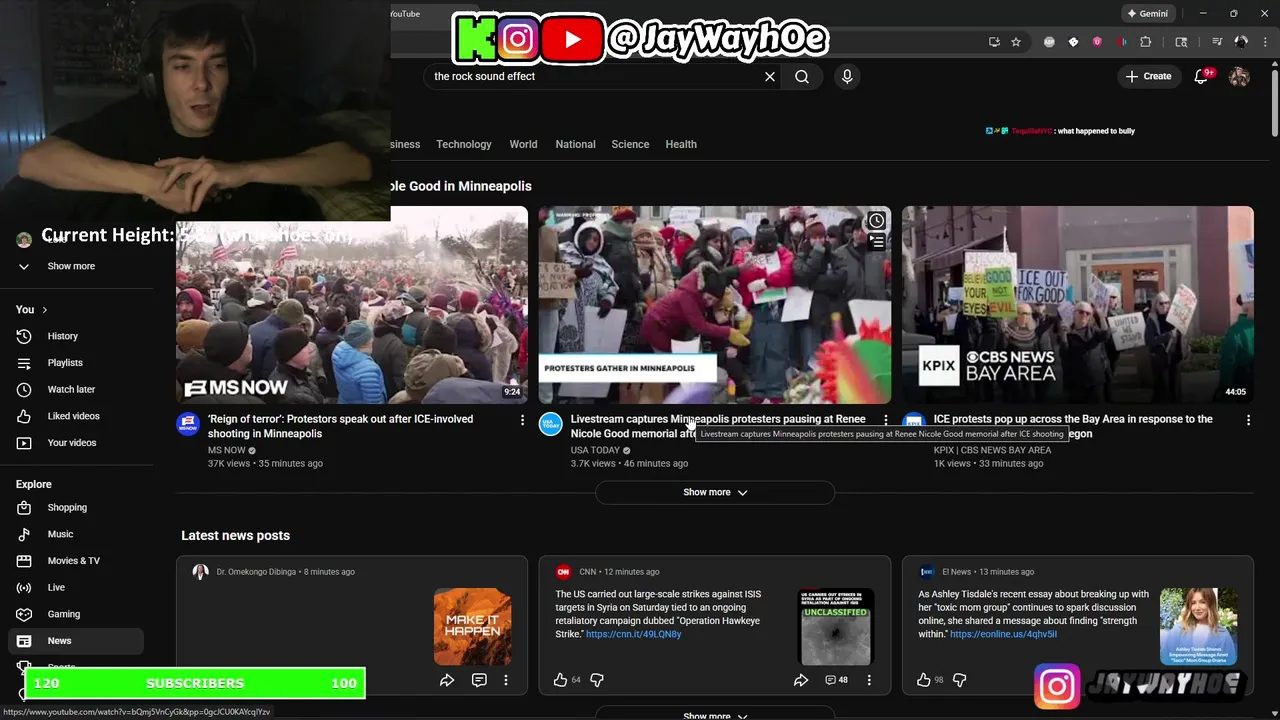This screenshot has height=720, width=1280.
Task: Go to Movies & TV in Explore
Action: (76, 561)
